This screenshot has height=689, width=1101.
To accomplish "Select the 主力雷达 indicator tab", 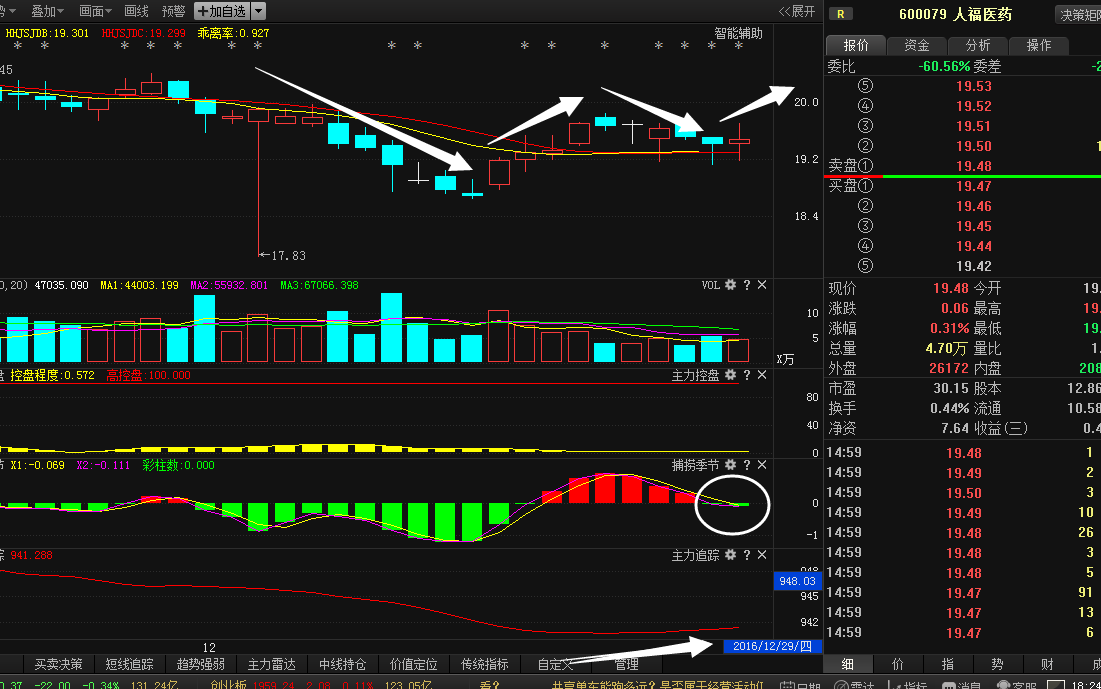I will coord(271,664).
